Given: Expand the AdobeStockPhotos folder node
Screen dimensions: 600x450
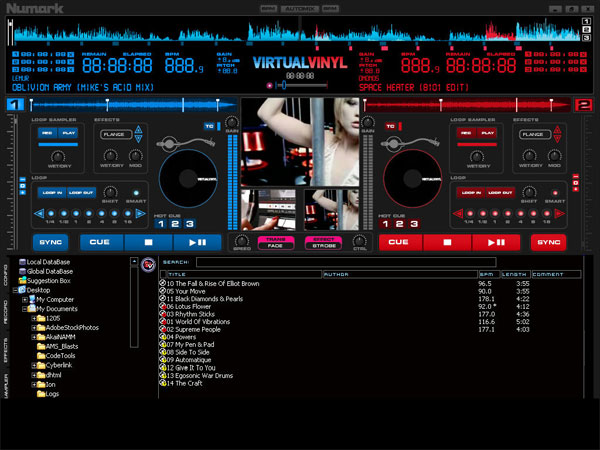Looking at the screenshot, I should (x=36, y=327).
